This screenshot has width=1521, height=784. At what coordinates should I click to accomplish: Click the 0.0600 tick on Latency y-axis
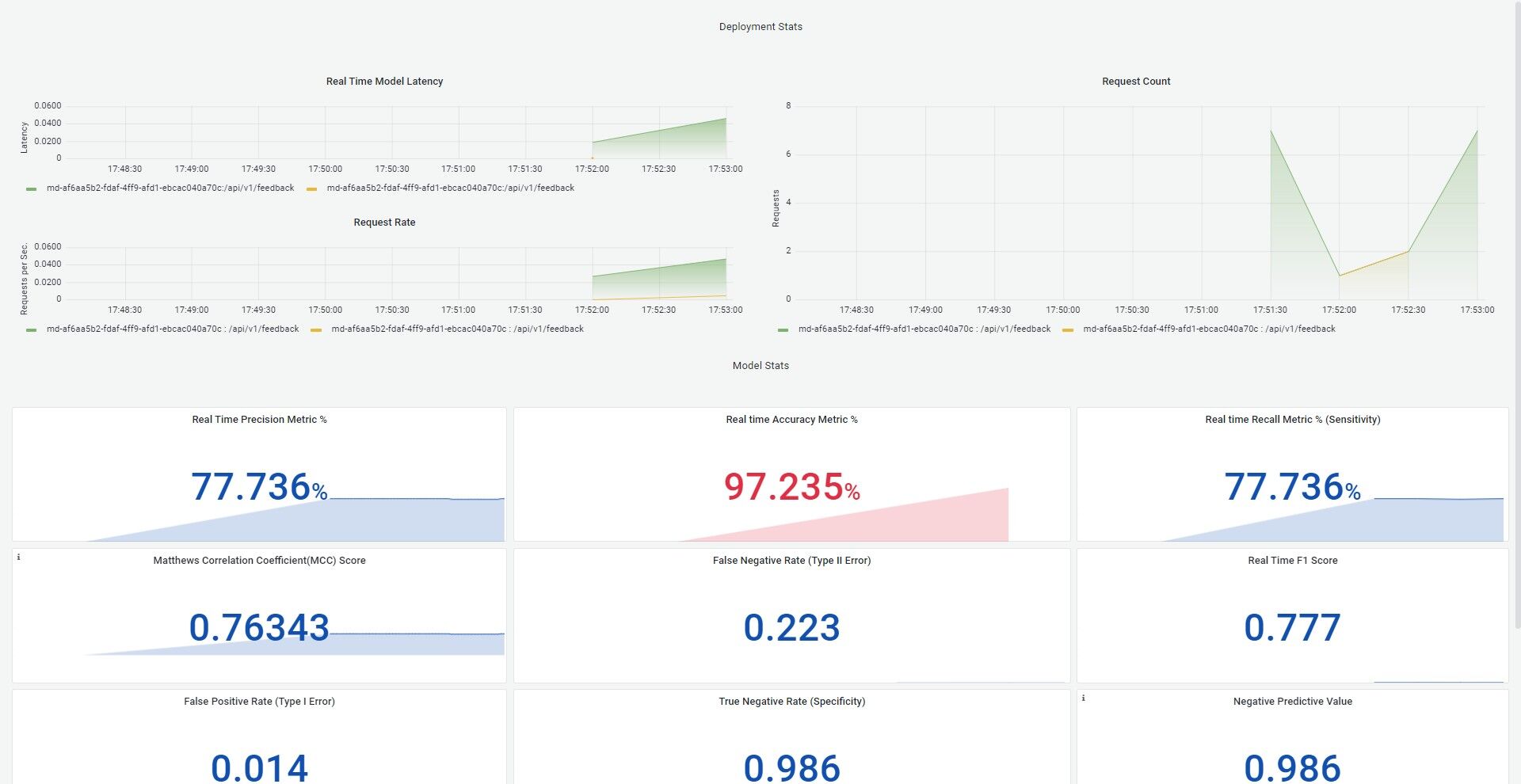48,106
